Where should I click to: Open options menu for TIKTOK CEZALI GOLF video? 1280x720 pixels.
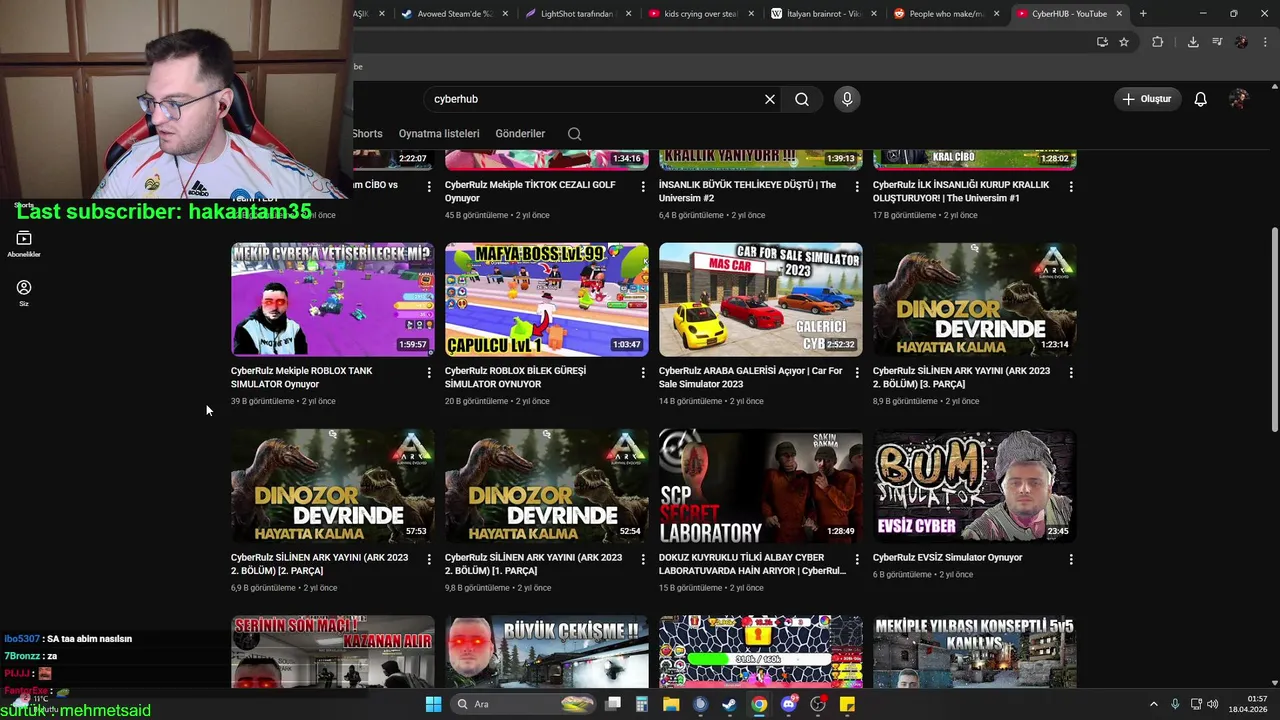[x=643, y=186]
